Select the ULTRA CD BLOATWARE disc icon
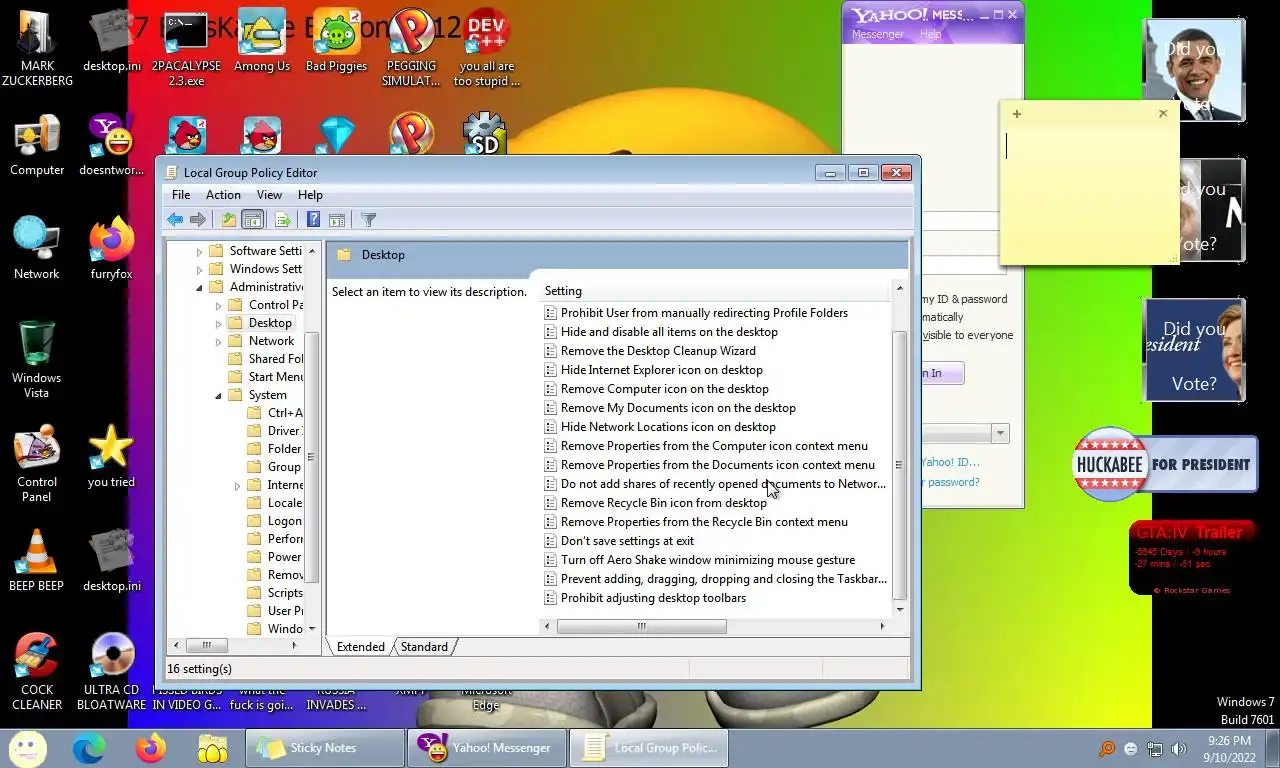 click(111, 670)
